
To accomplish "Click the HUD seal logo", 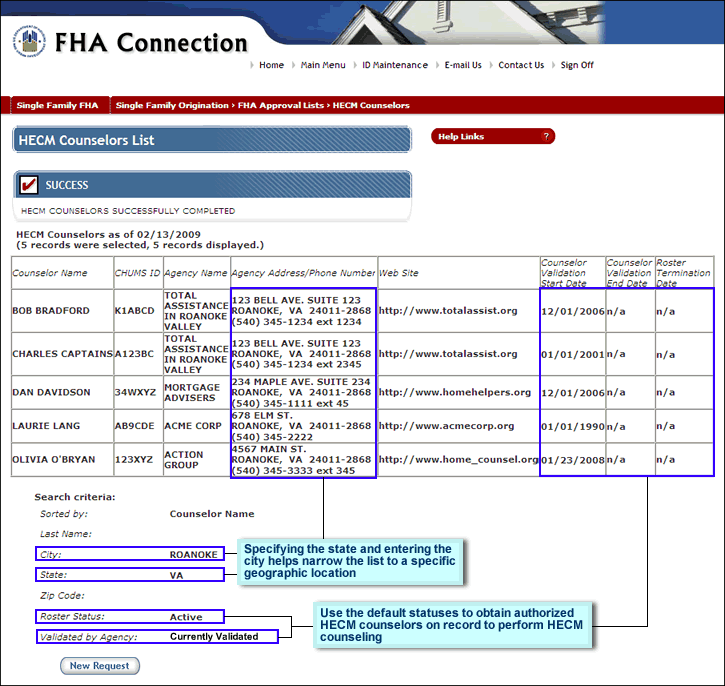I will tap(29, 42).
